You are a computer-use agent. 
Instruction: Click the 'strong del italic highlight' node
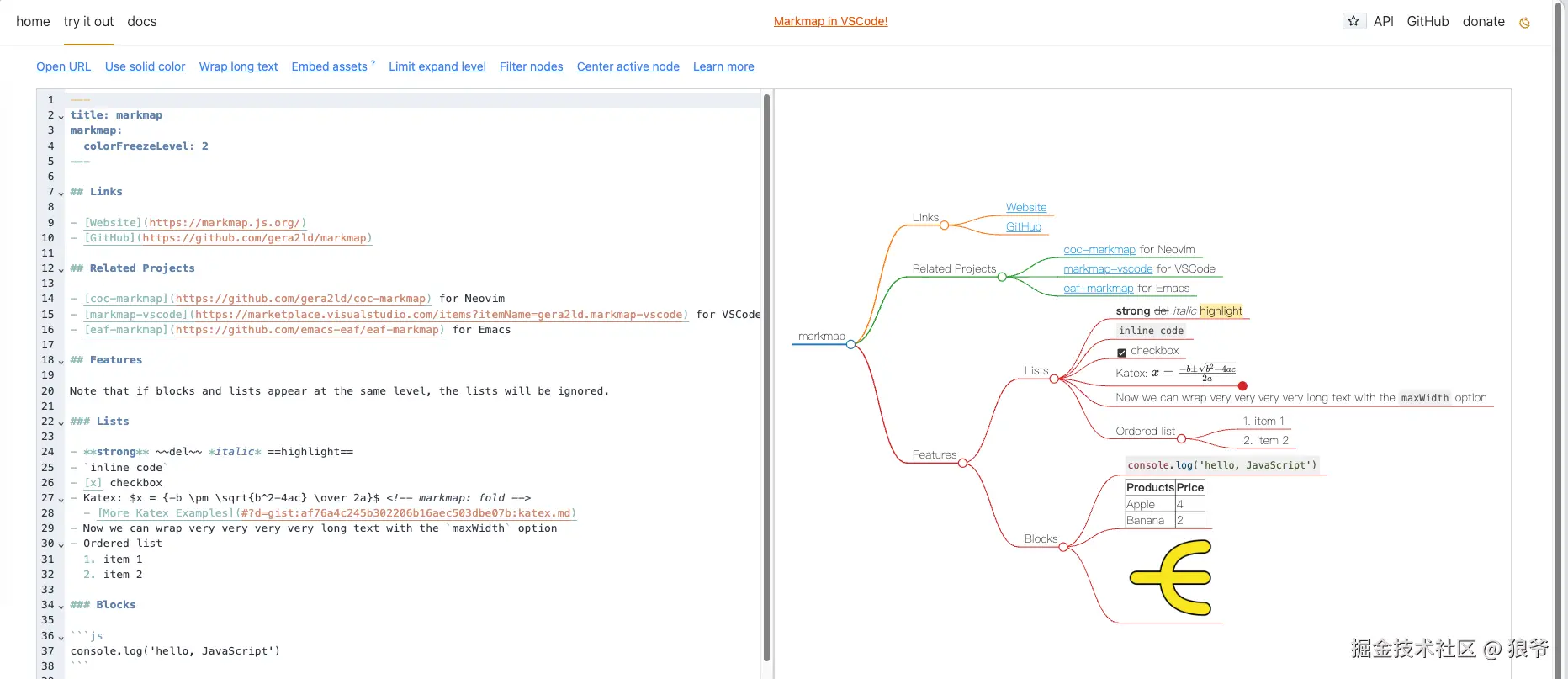(1179, 310)
